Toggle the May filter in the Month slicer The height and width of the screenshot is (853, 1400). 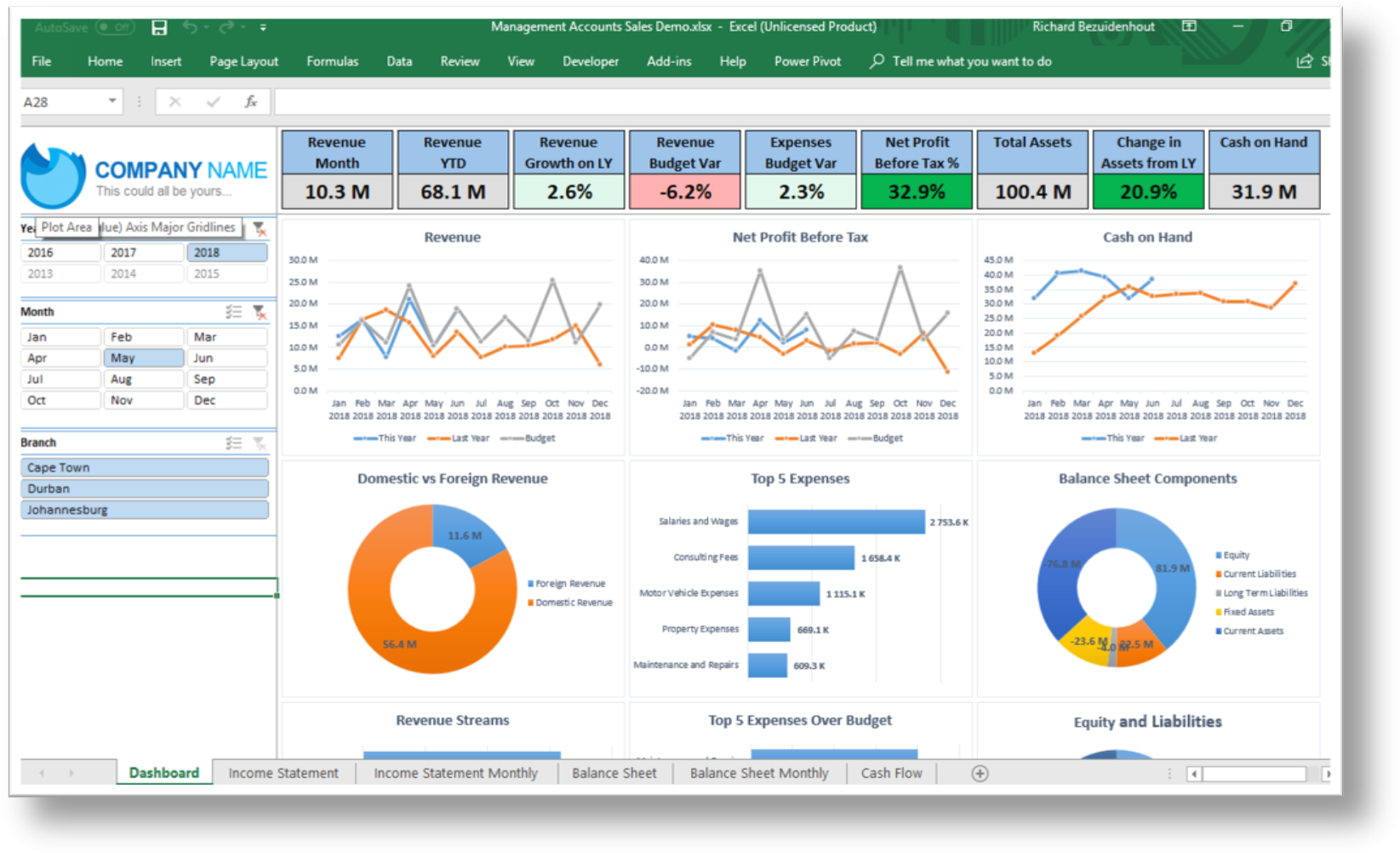(143, 358)
